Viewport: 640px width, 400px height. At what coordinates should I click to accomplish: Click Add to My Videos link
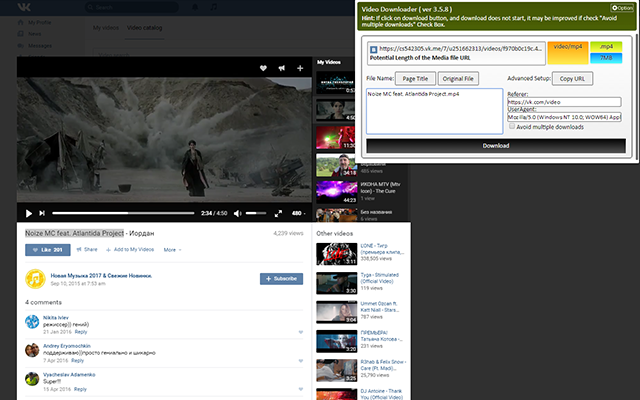click(130, 249)
